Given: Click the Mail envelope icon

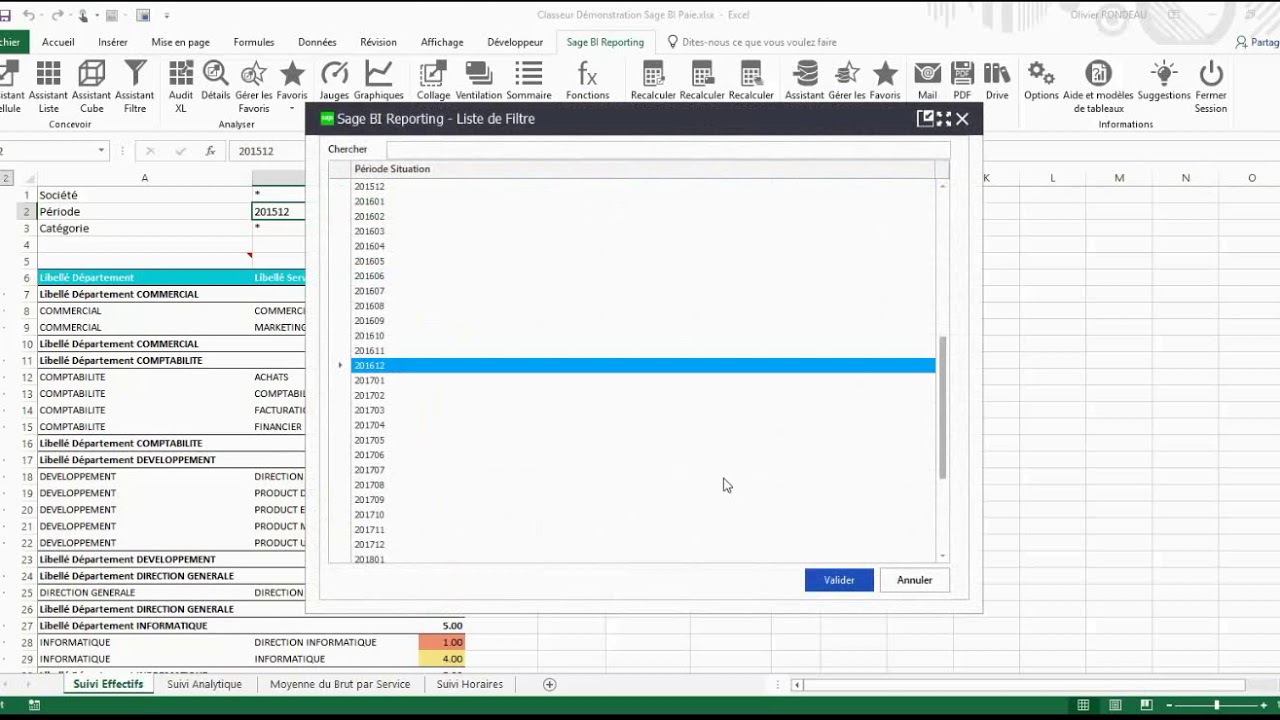Looking at the screenshot, I should pyautogui.click(x=927, y=81).
